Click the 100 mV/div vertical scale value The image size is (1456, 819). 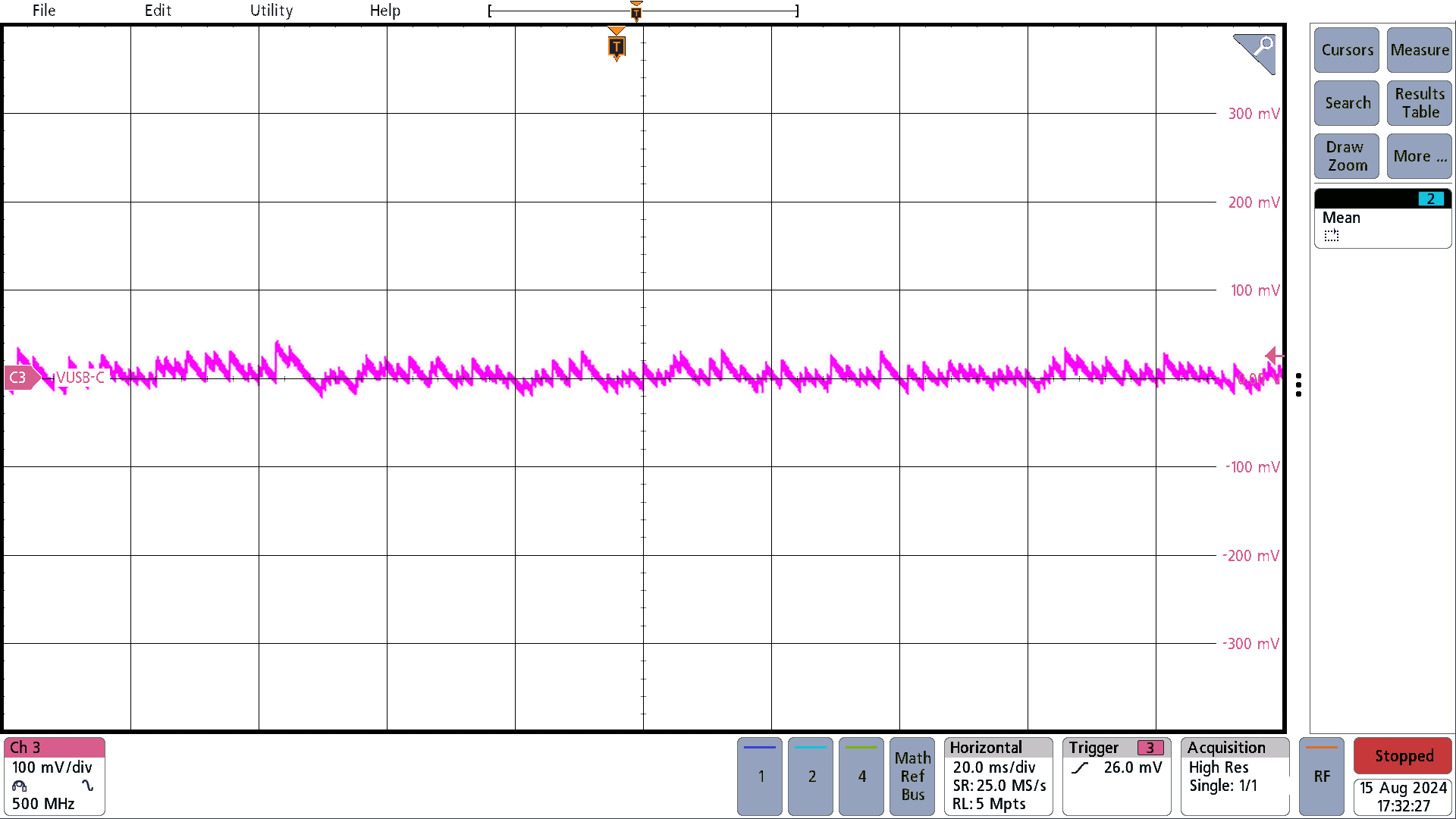pos(52,767)
